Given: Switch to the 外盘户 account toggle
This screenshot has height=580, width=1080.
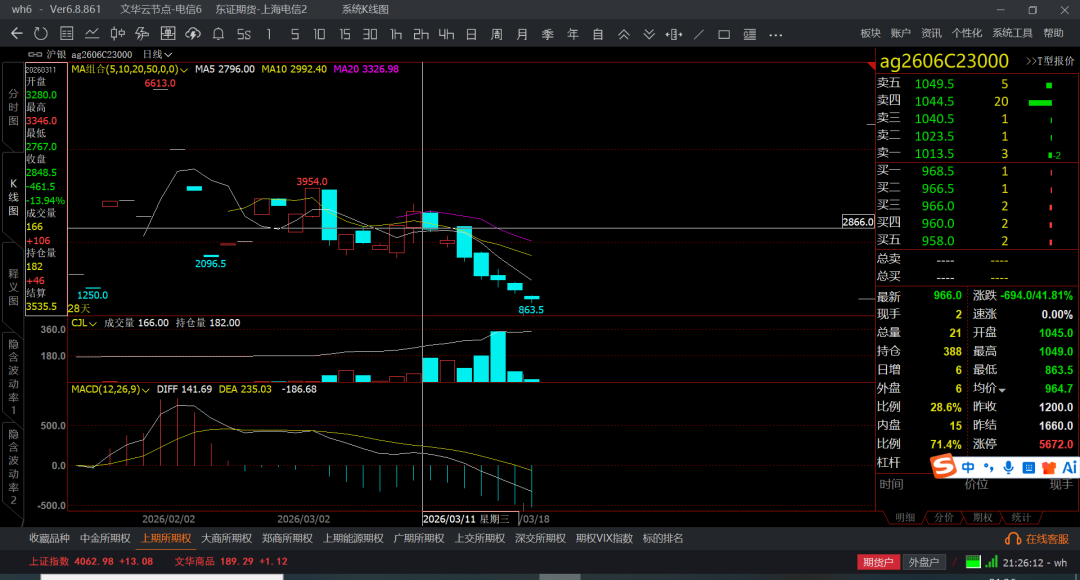Looking at the screenshot, I should tap(924, 562).
